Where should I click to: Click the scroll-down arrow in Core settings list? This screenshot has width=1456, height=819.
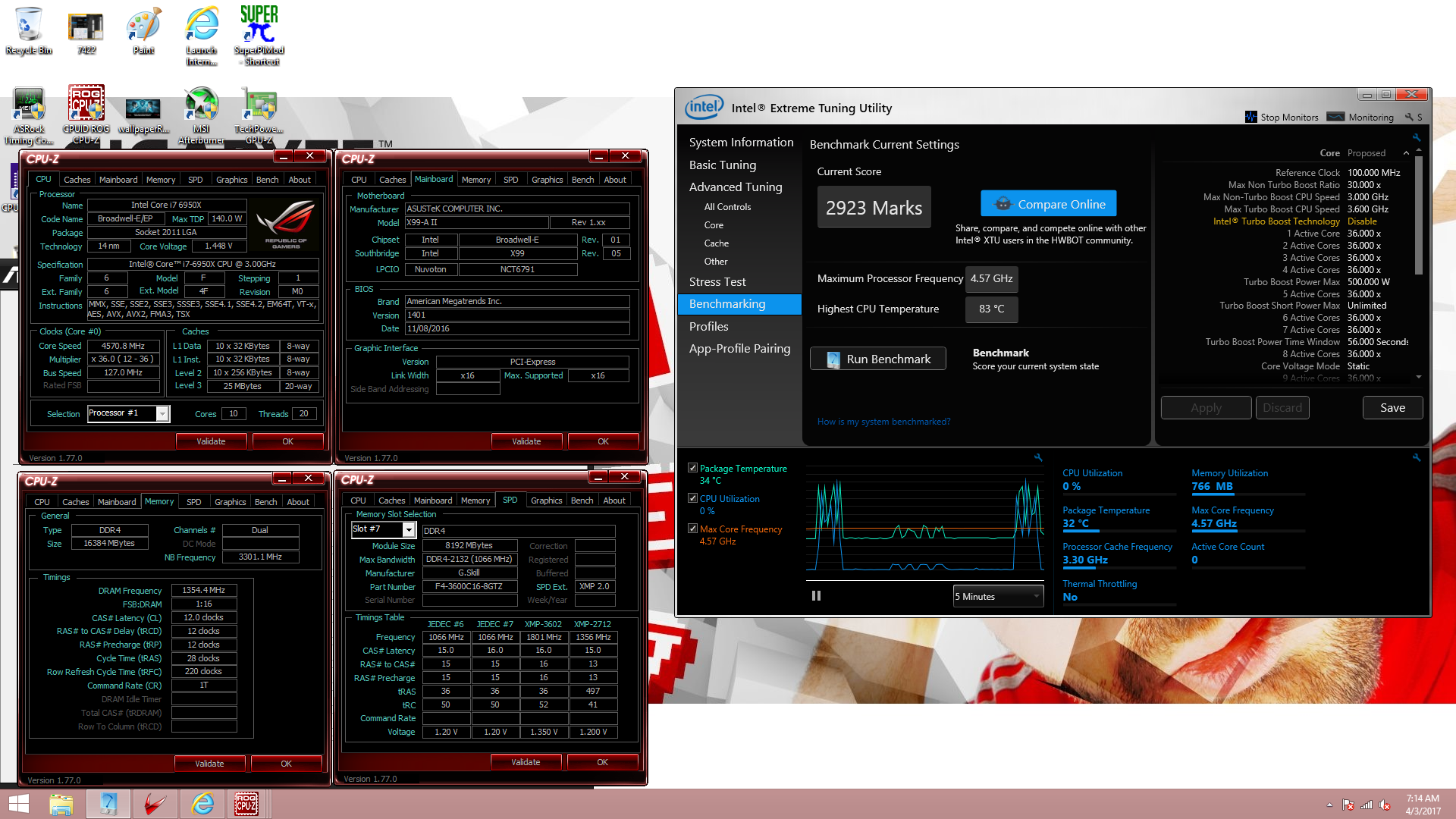click(1418, 377)
